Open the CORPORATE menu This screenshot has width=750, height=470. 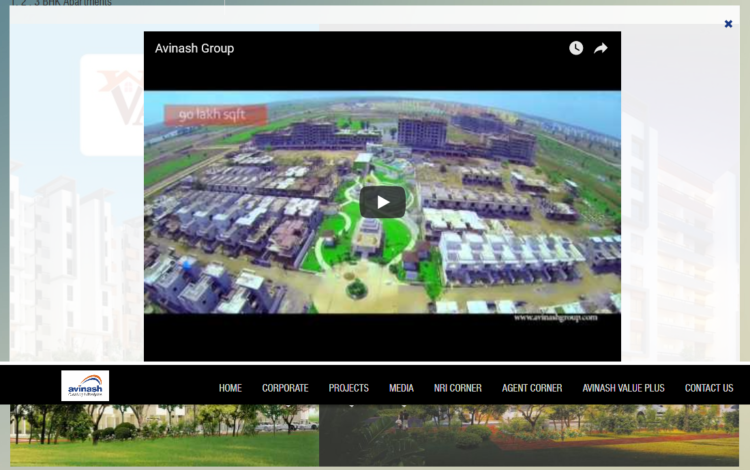coord(285,388)
